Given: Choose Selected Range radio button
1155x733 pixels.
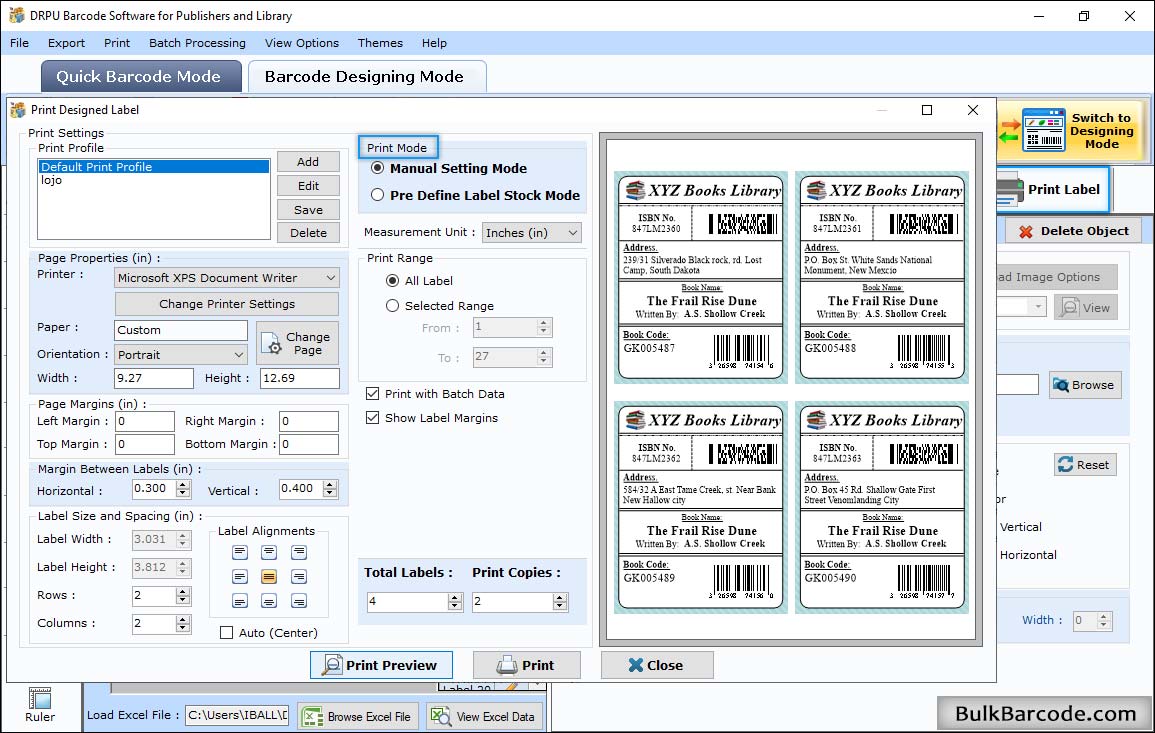Looking at the screenshot, I should click(393, 306).
